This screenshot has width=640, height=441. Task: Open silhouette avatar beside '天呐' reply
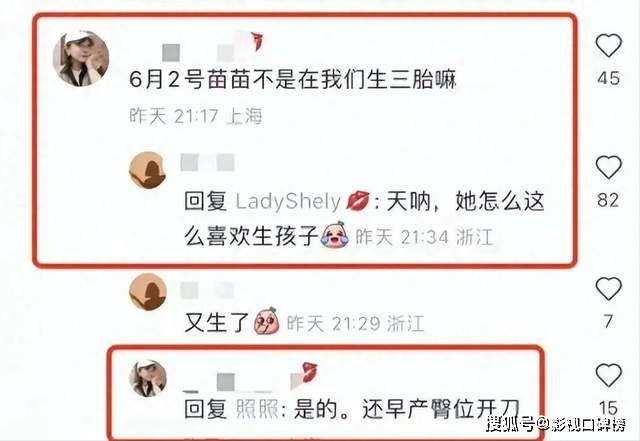point(147,170)
